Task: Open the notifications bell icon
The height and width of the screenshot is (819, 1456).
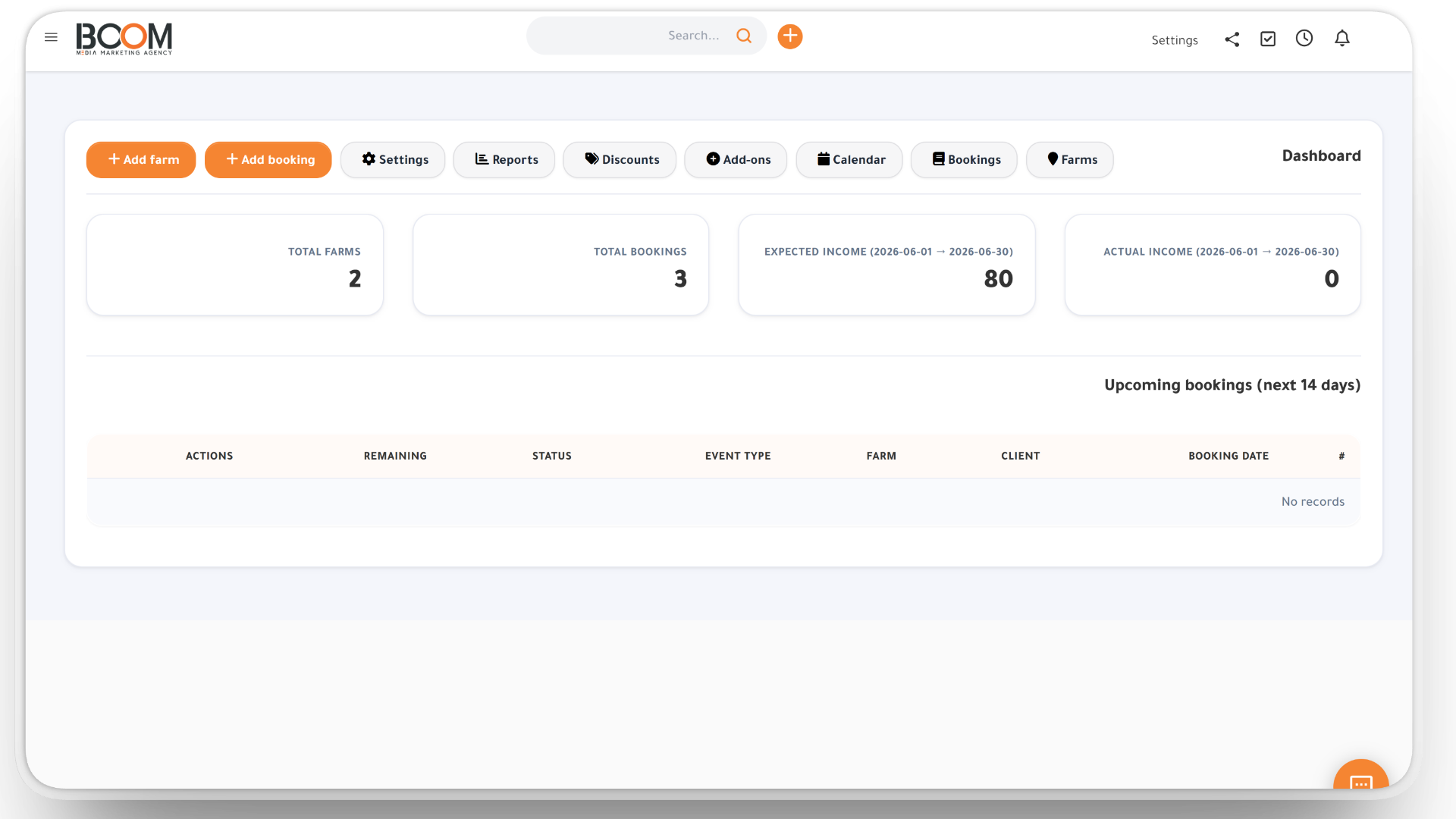Action: pyautogui.click(x=1342, y=38)
